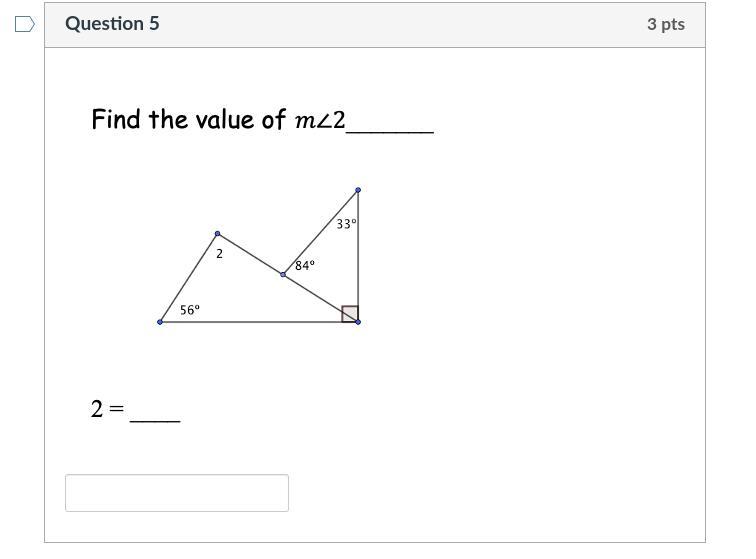
Task: Click the middle intersection point near 84°
Action: pyautogui.click(x=283, y=274)
